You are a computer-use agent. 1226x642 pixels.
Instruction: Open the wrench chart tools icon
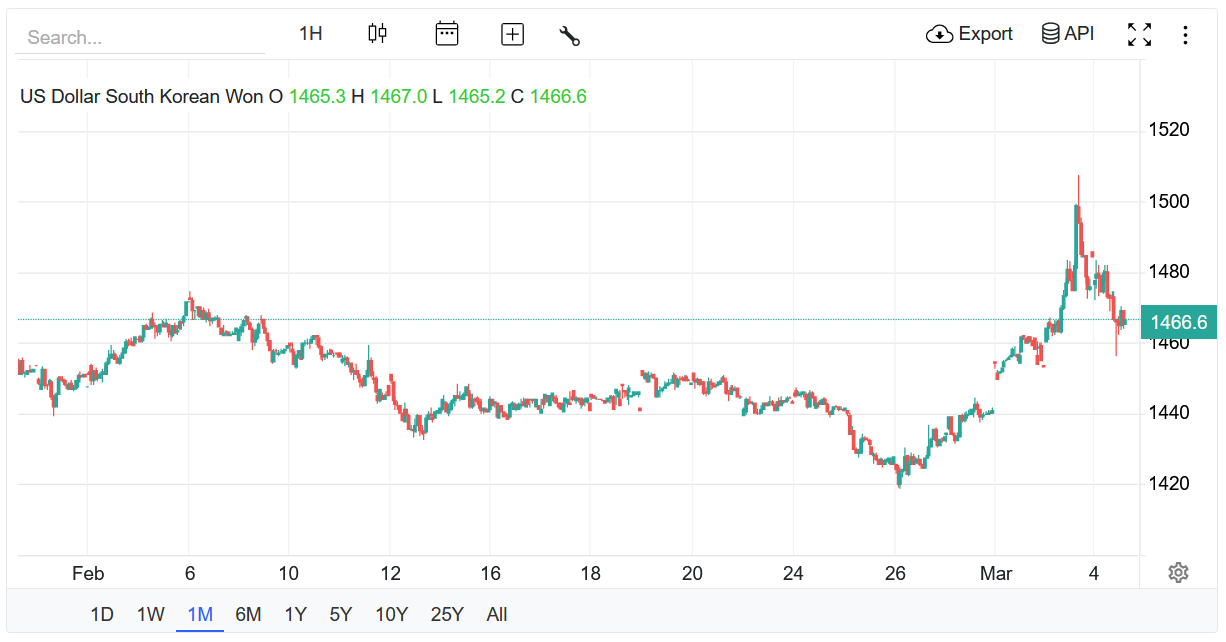570,36
